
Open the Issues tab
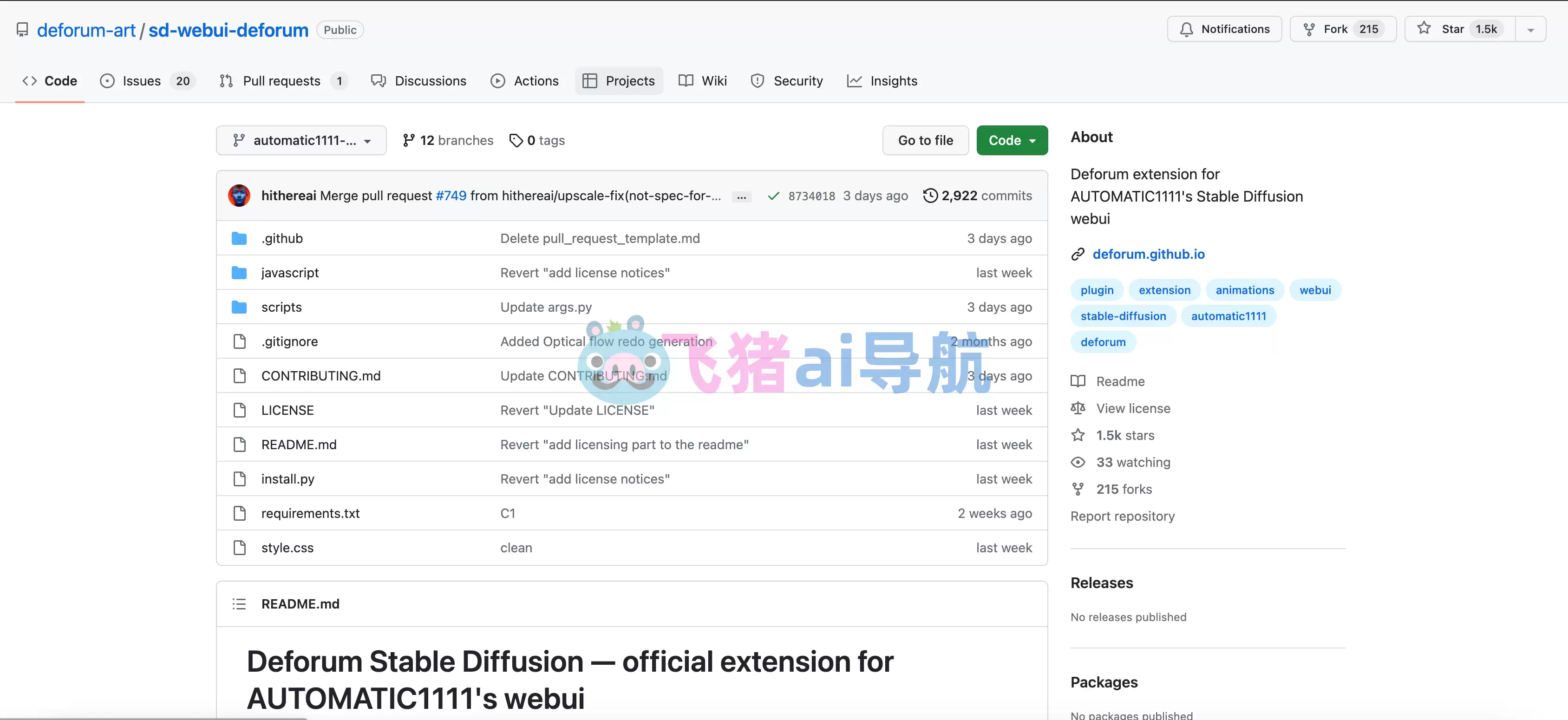[x=147, y=81]
